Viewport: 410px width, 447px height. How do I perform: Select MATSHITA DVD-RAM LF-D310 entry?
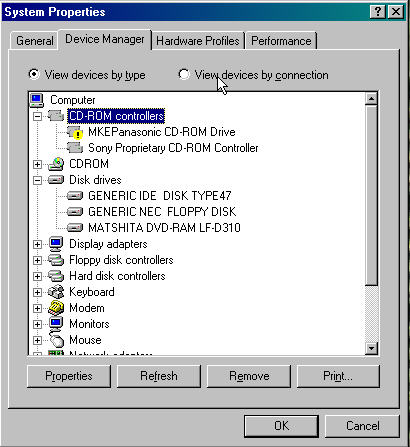click(x=164, y=228)
